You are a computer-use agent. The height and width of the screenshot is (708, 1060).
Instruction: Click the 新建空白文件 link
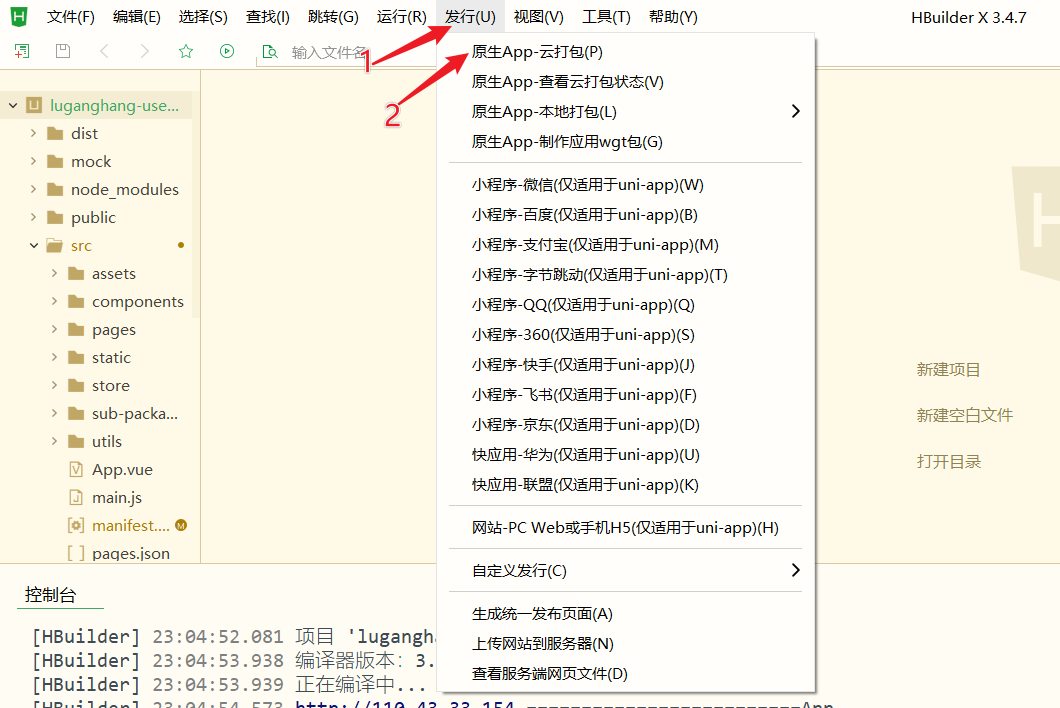point(964,415)
